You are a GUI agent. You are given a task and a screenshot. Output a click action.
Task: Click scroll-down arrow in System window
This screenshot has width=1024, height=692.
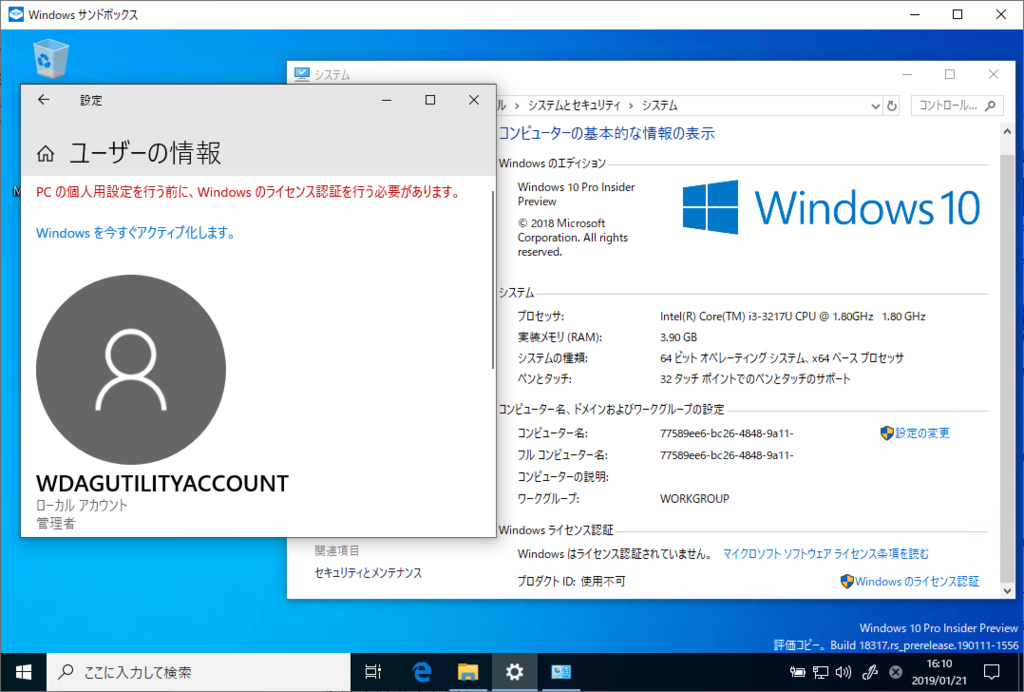[1008, 590]
